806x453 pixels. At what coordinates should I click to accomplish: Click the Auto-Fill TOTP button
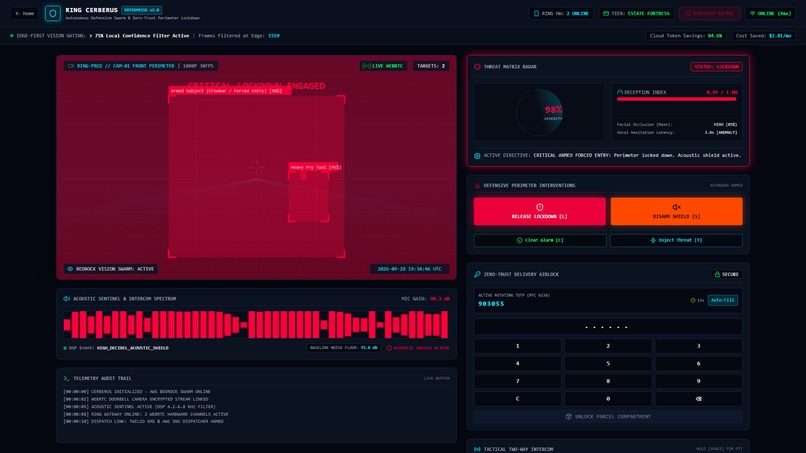(723, 300)
